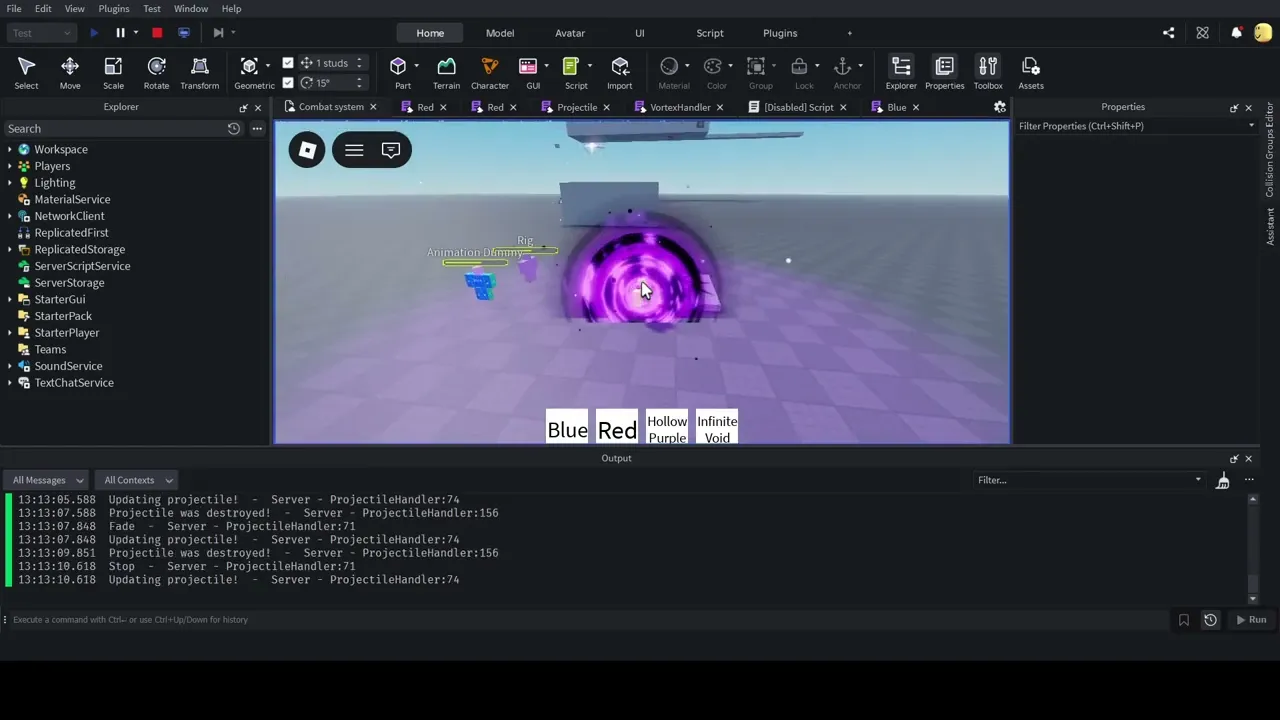This screenshot has width=1280, height=720.
Task: Stop the play test
Action: coord(157,33)
